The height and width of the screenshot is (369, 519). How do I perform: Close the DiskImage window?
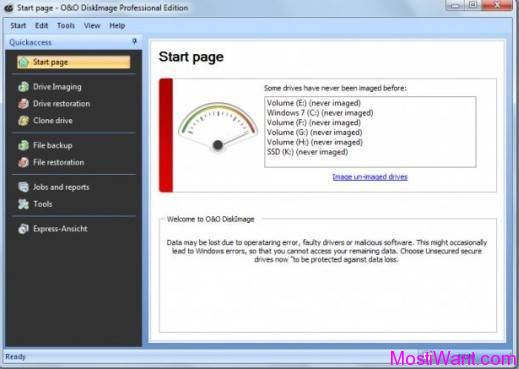click(x=497, y=5)
